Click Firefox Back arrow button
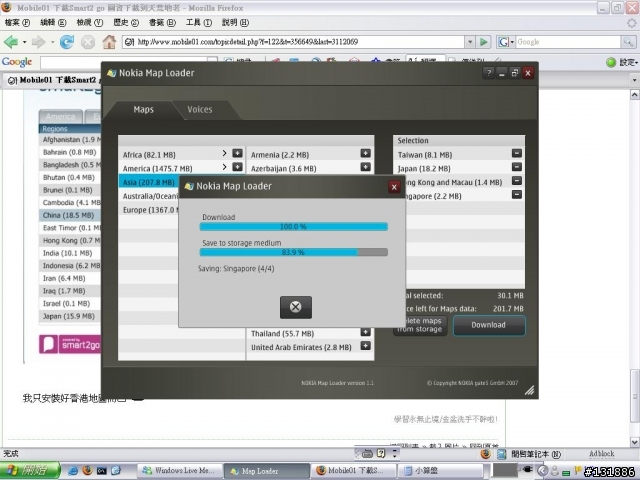Image resolution: width=640 pixels, height=480 pixels. (11, 42)
